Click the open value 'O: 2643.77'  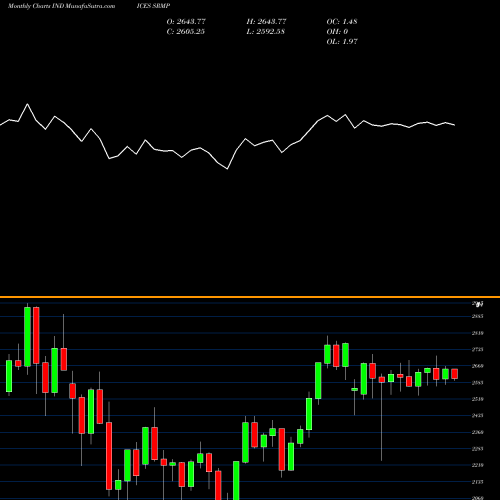(186, 22)
